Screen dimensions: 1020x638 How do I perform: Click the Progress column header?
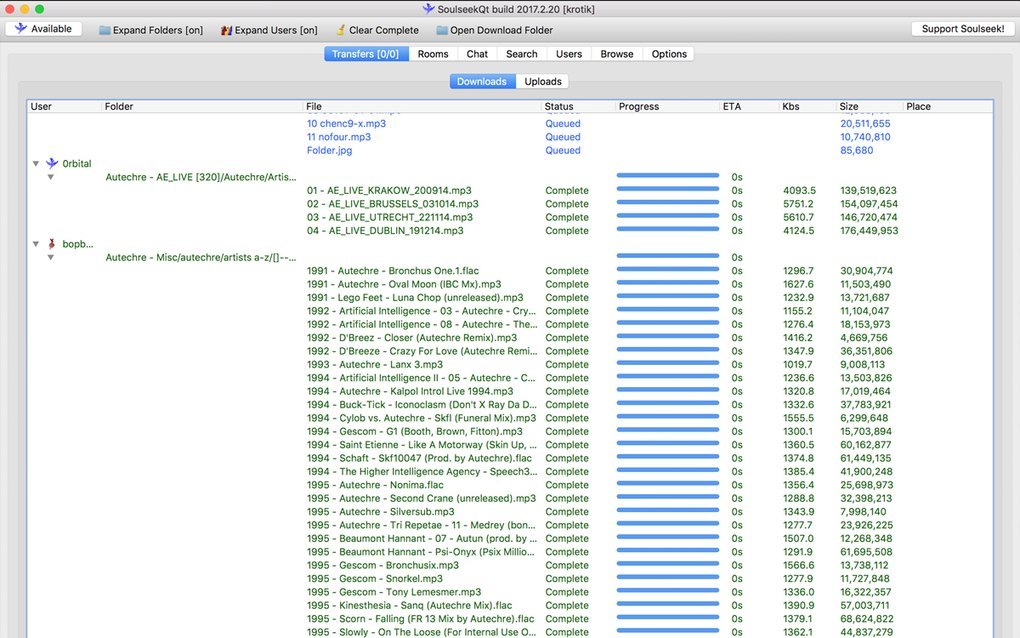pyautogui.click(x=667, y=107)
